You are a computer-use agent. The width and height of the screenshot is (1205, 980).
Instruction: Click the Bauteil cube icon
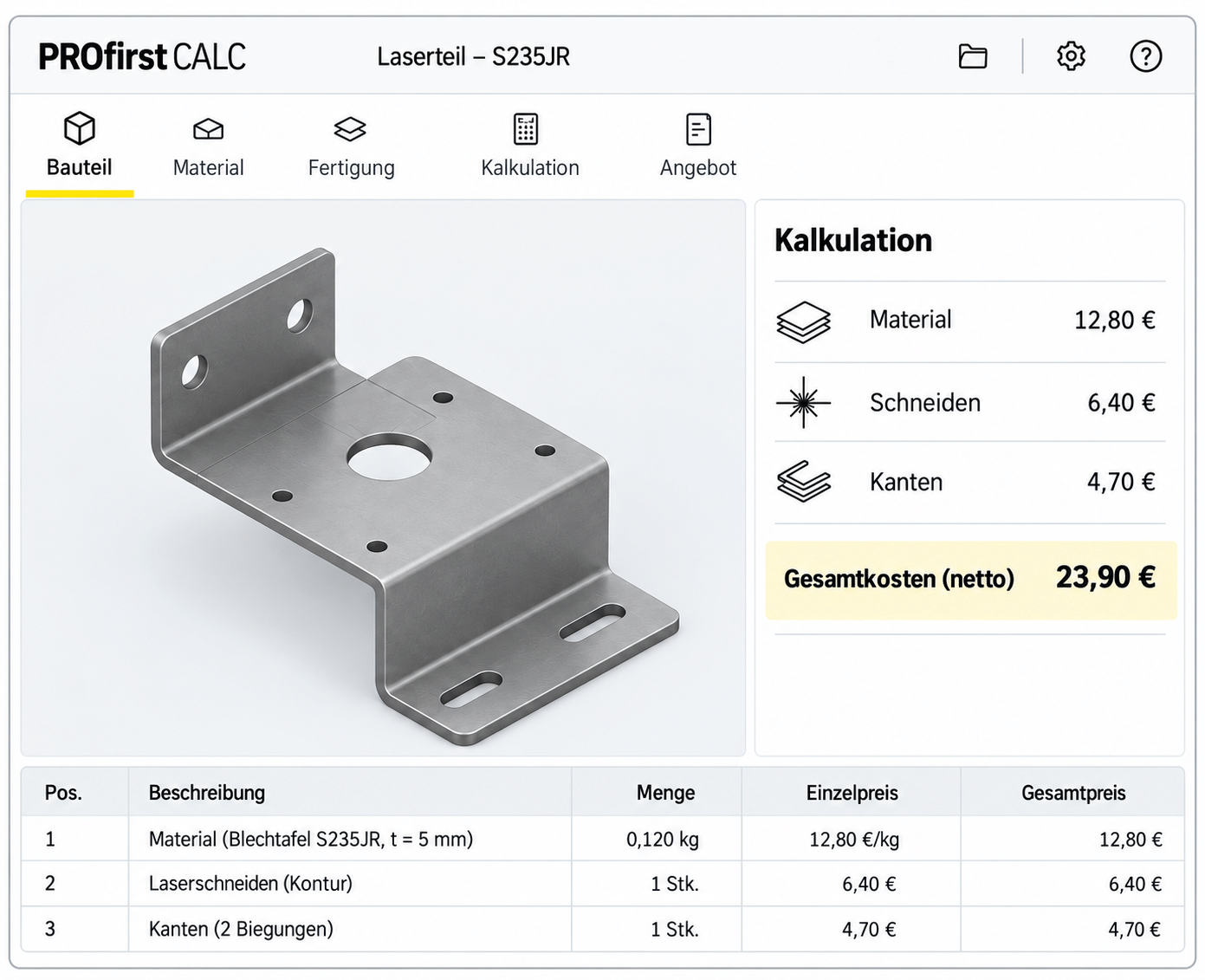80,128
